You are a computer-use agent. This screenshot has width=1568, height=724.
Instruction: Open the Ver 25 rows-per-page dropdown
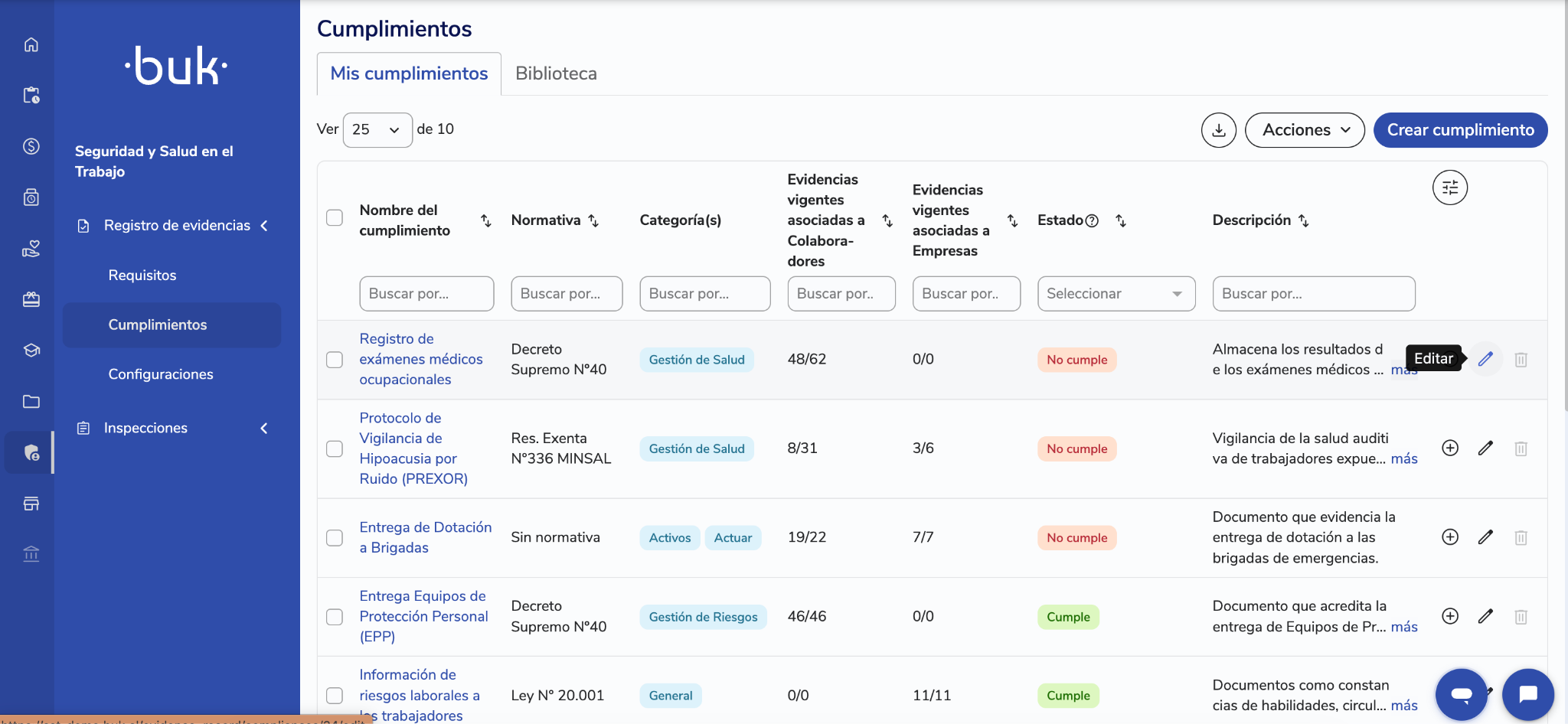[377, 130]
